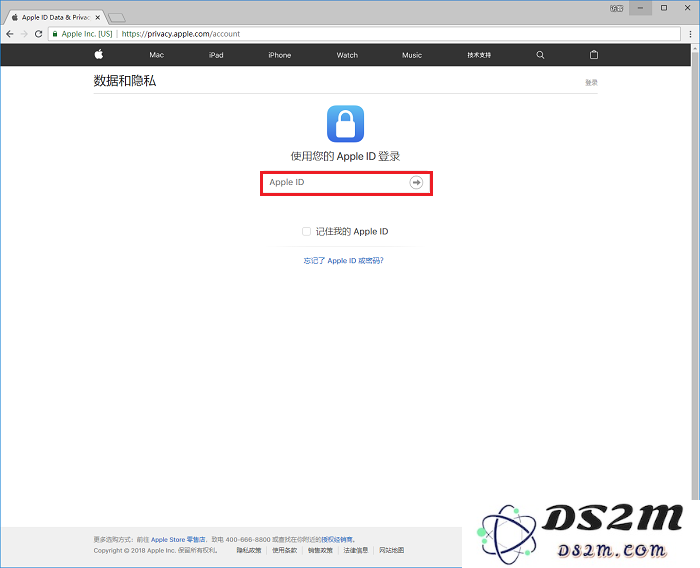Click the 使用您的 Apple ID 登录 heading
The width and height of the screenshot is (700, 568).
346,156
